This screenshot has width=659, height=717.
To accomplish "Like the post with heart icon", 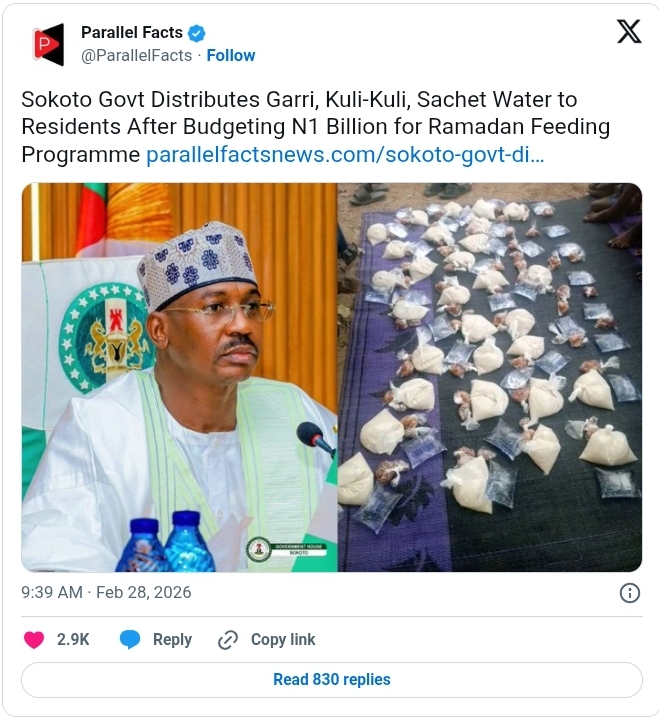I will pos(34,640).
